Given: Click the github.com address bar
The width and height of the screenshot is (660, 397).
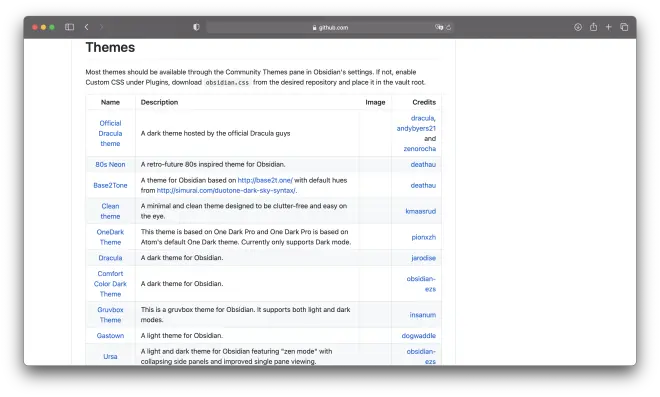Looking at the screenshot, I should click(x=330, y=27).
